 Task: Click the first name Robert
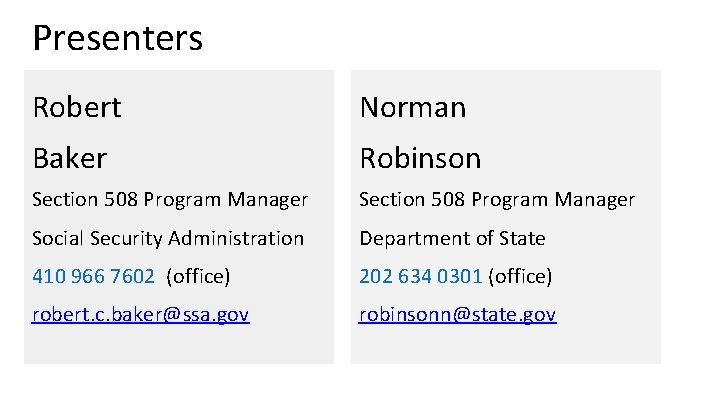[x=76, y=107]
